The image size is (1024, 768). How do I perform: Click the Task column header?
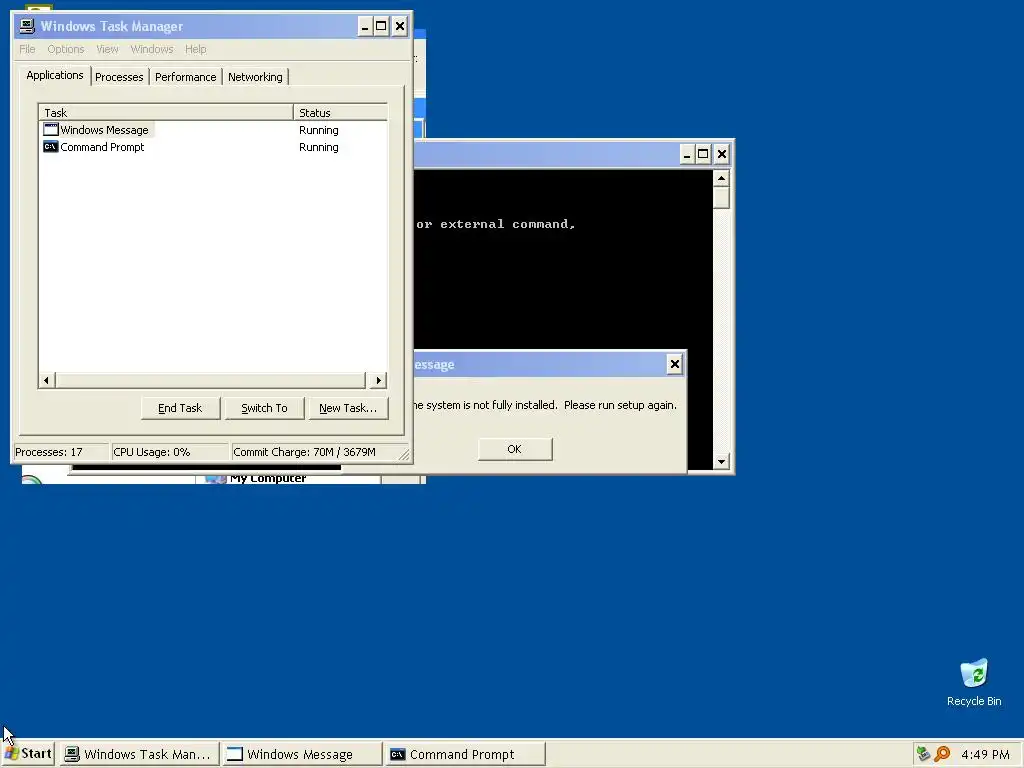coord(166,112)
